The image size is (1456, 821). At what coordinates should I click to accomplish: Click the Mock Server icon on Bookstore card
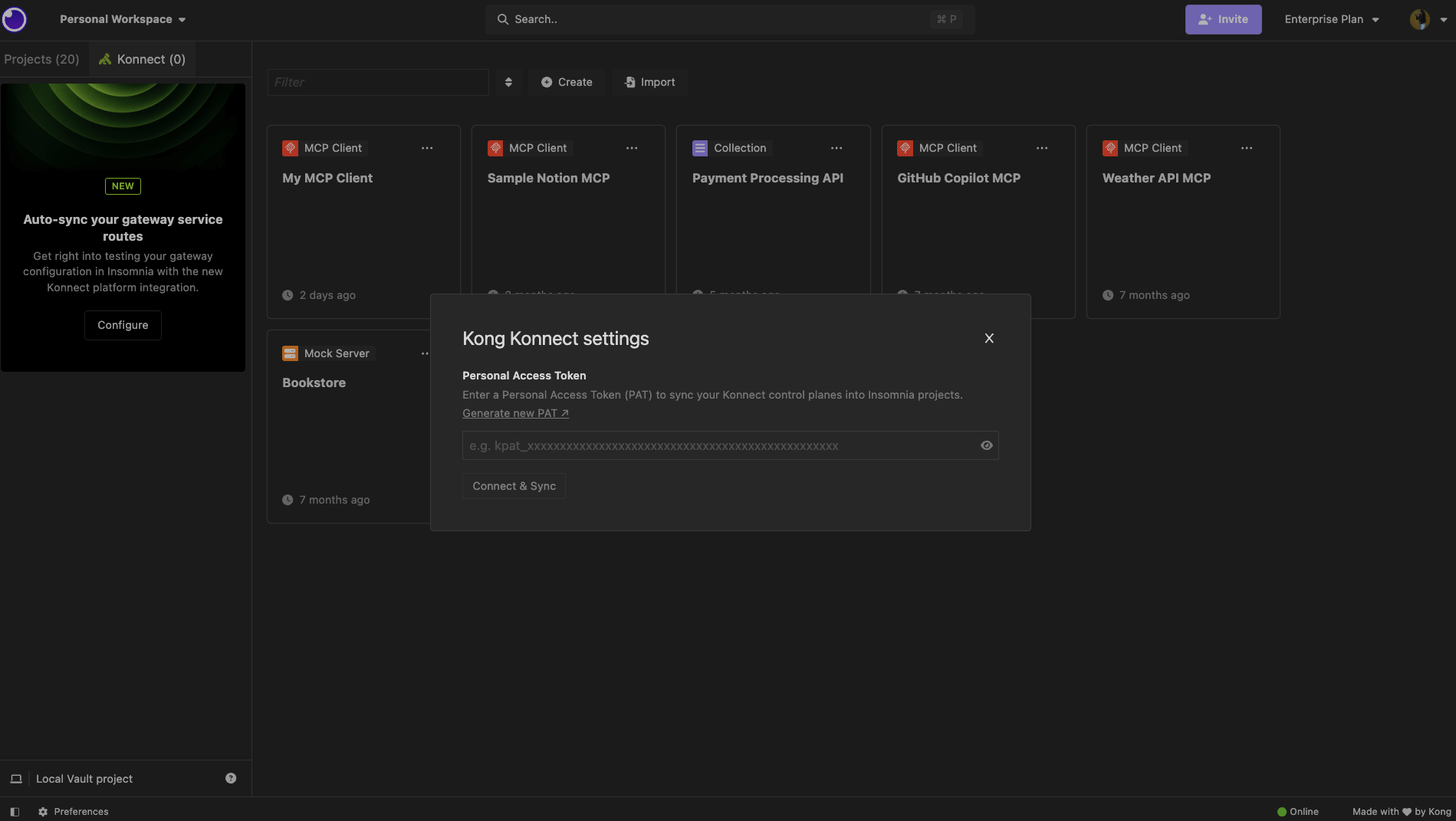(x=290, y=353)
